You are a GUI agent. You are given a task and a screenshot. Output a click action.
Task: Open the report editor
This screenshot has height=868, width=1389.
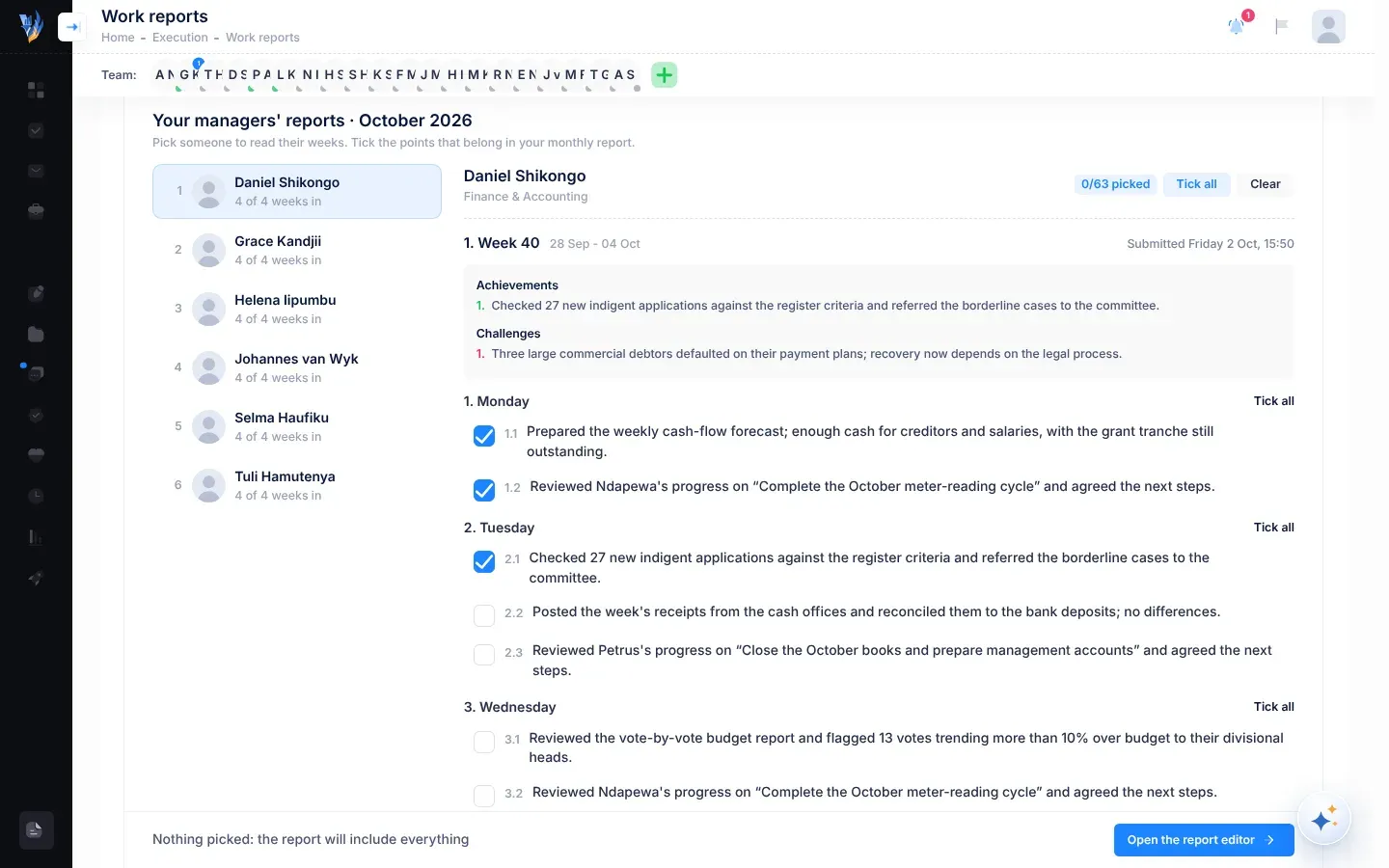pos(1204,840)
